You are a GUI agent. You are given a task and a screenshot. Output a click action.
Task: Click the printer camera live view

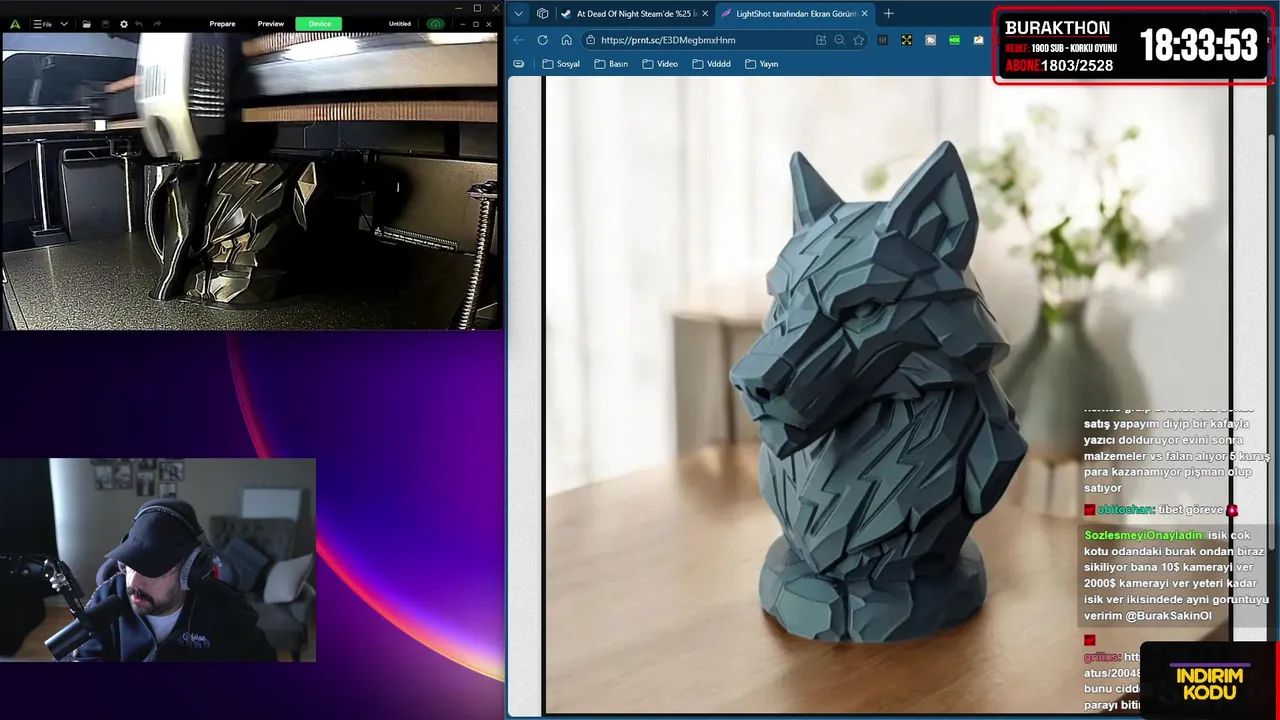[250, 181]
